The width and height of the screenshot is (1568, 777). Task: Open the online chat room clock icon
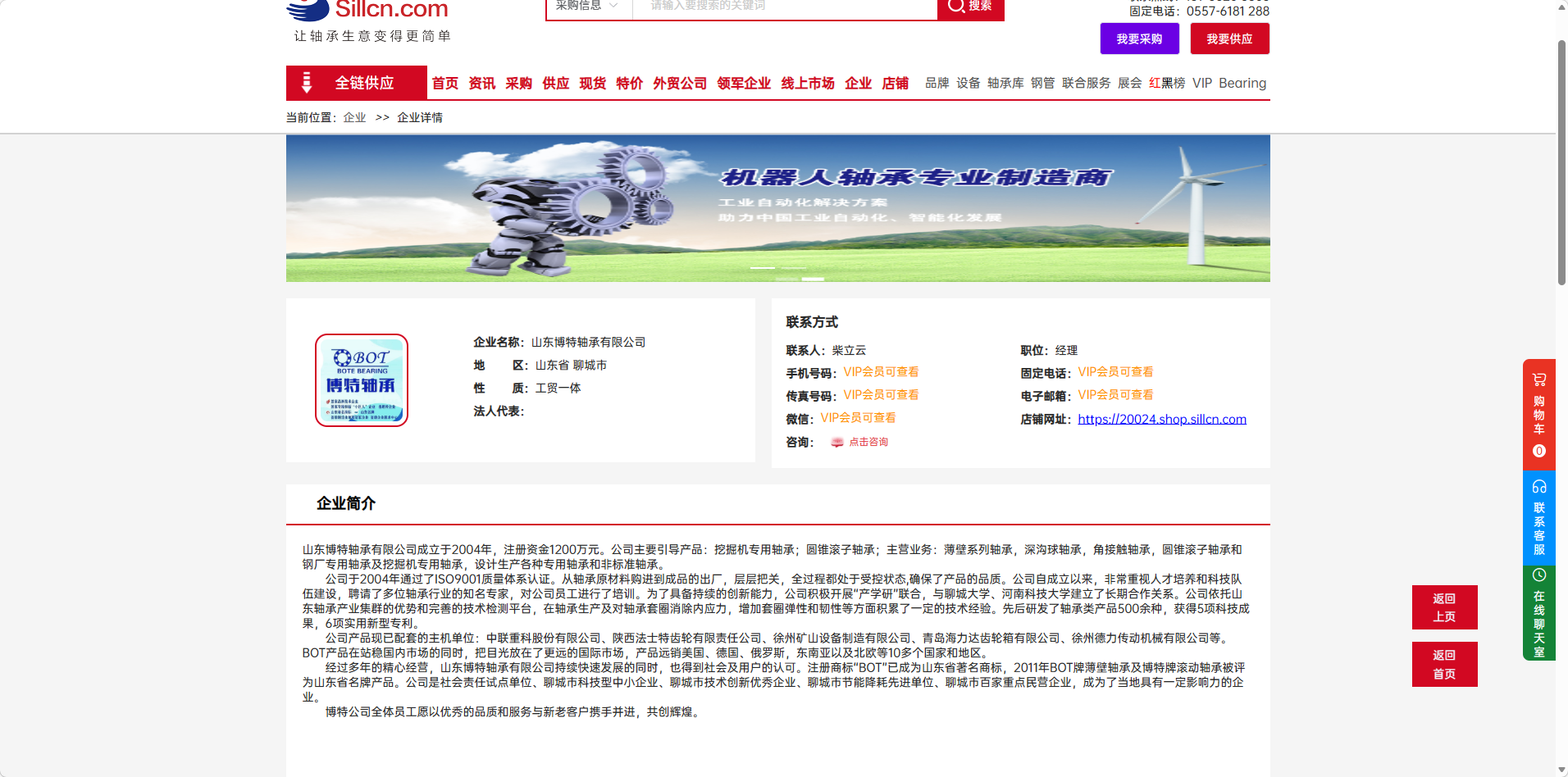click(x=1538, y=575)
